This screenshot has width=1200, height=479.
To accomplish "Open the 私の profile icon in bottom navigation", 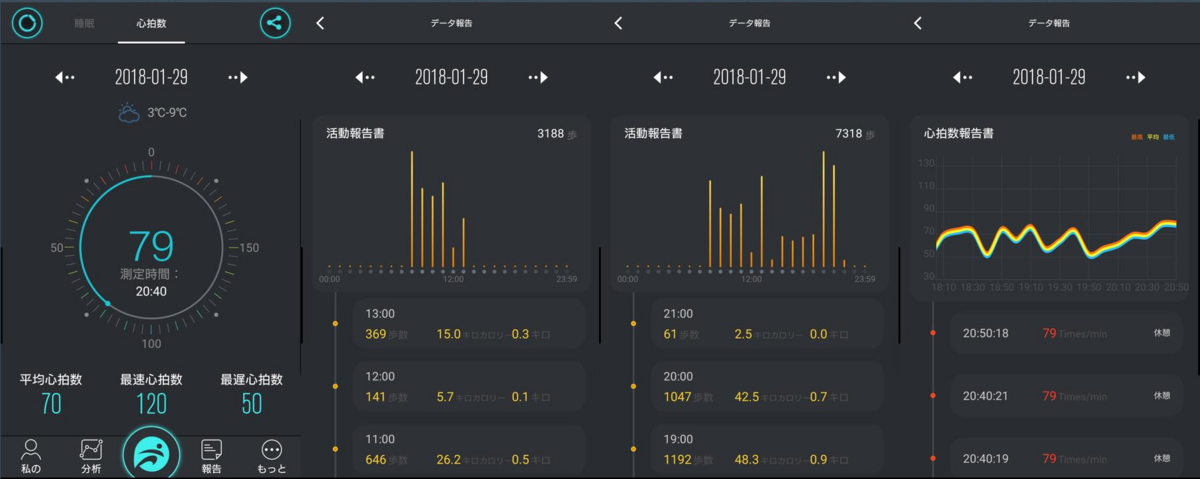I will tap(31, 456).
